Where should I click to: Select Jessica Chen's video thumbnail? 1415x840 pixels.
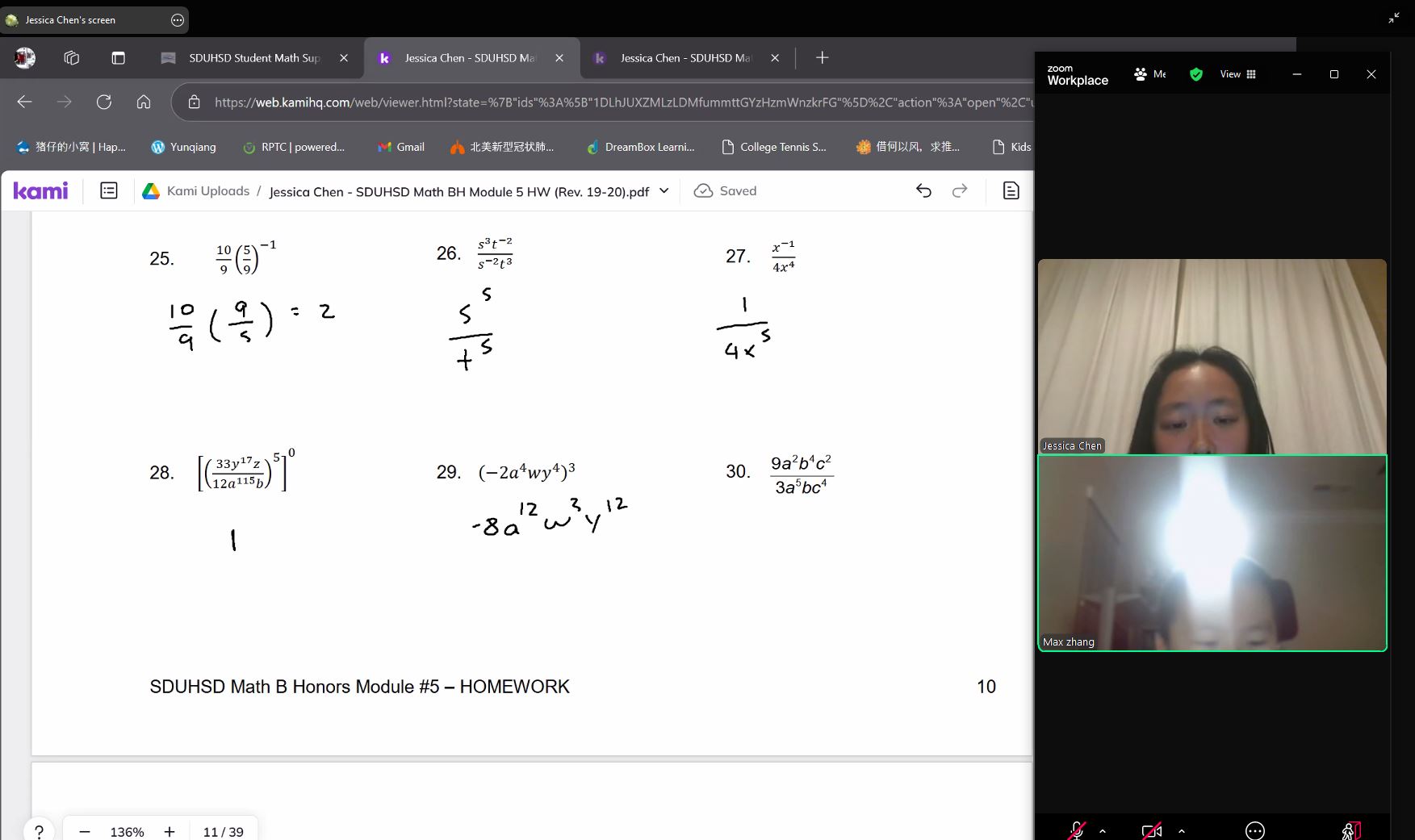[1212, 357]
